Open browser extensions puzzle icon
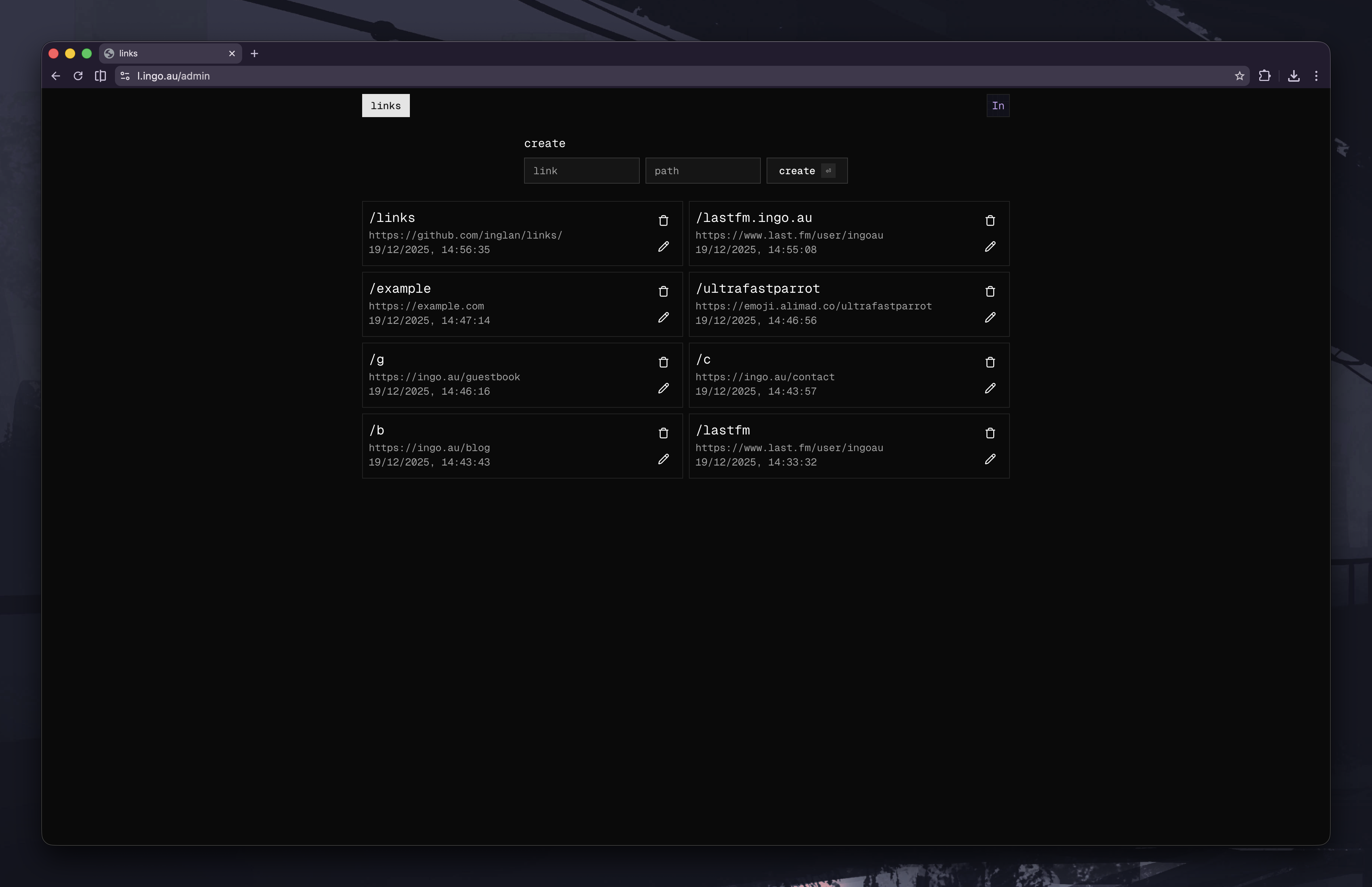The width and height of the screenshot is (1372, 887). pos(1264,76)
